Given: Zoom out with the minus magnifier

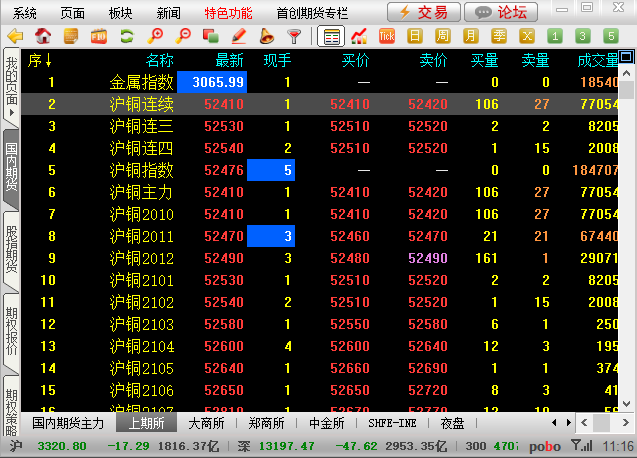Looking at the screenshot, I should pos(183,37).
